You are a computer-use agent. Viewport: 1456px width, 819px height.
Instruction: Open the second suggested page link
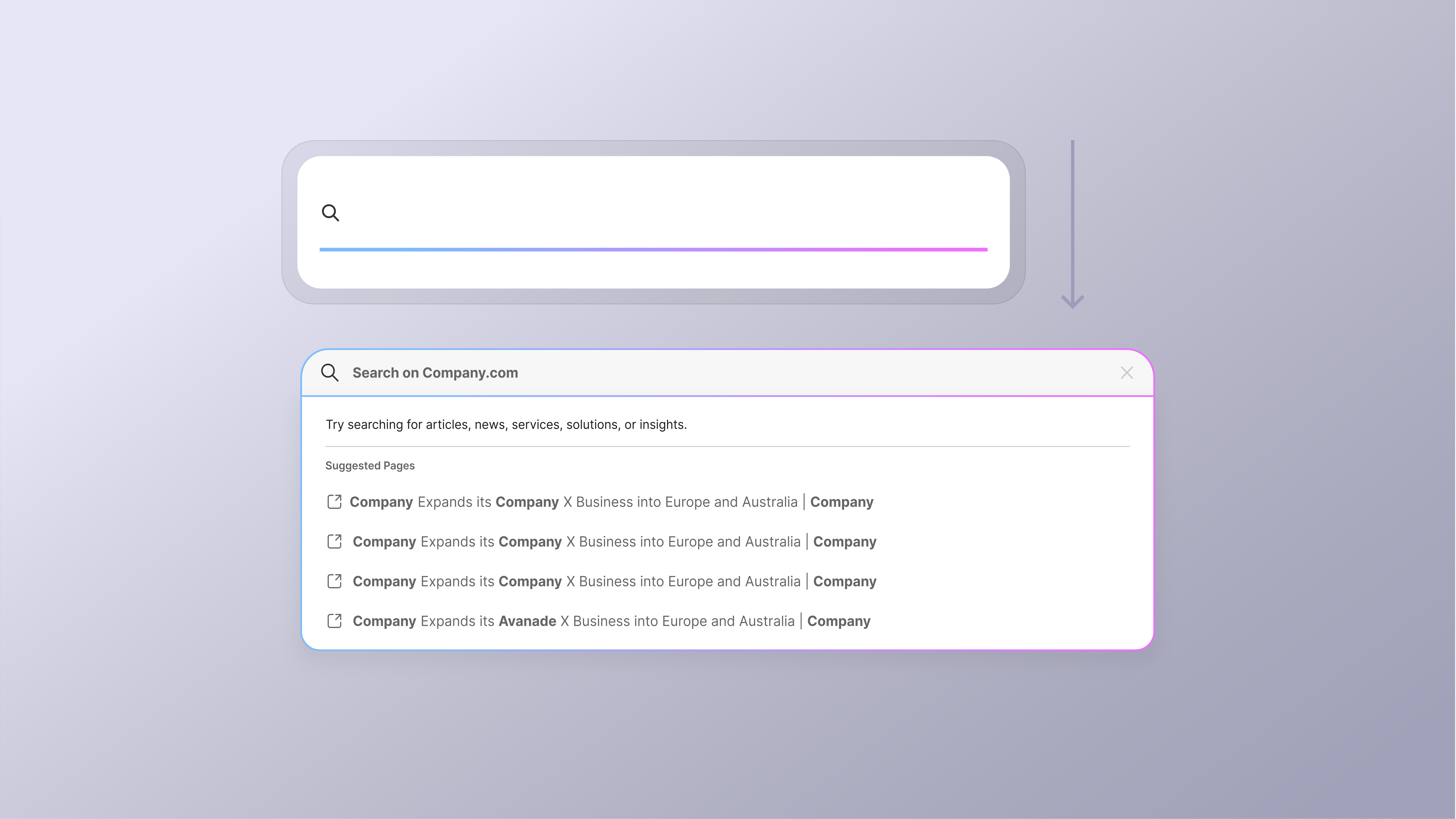click(614, 541)
